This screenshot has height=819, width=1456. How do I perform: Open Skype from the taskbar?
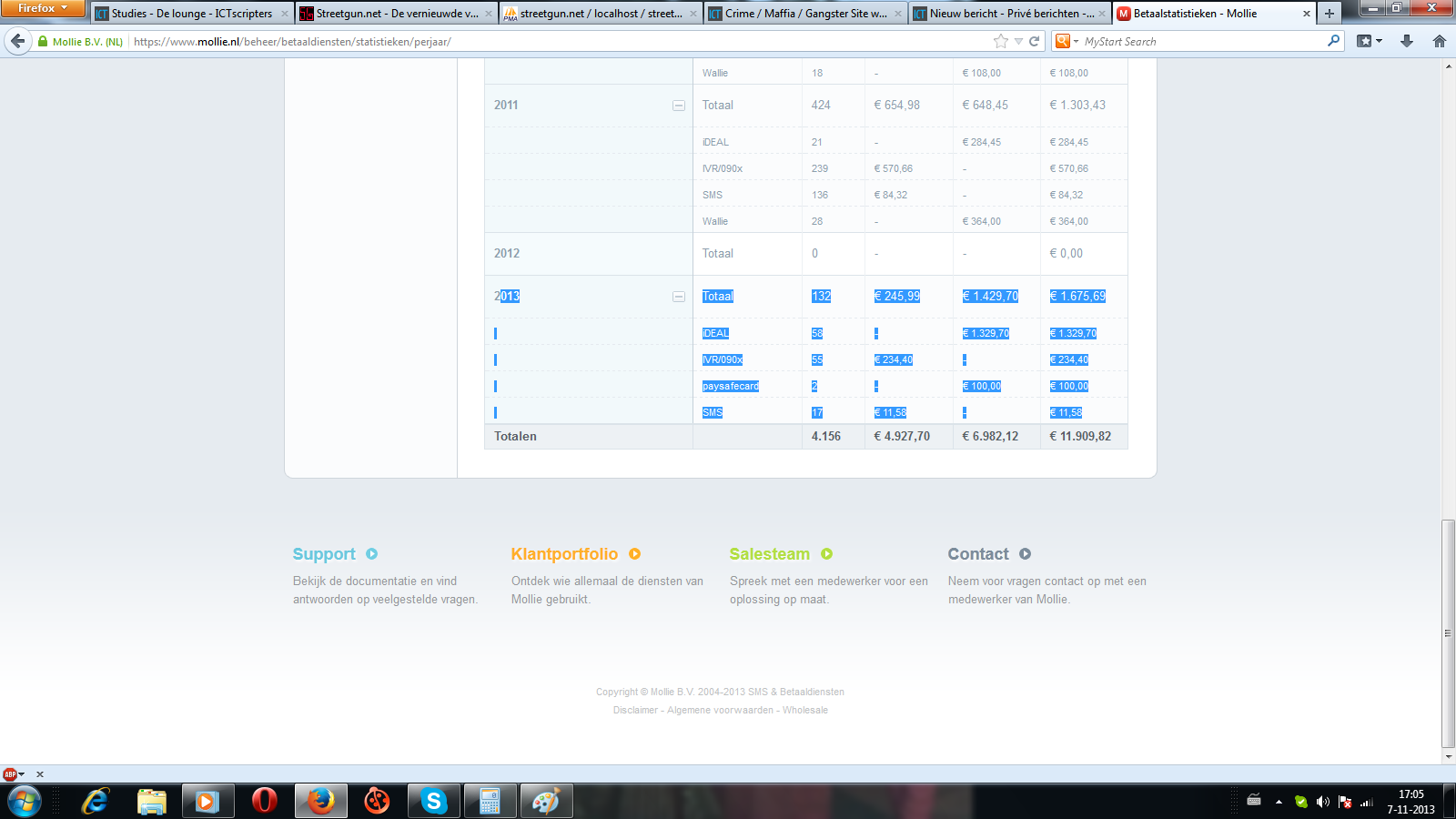pos(433,801)
